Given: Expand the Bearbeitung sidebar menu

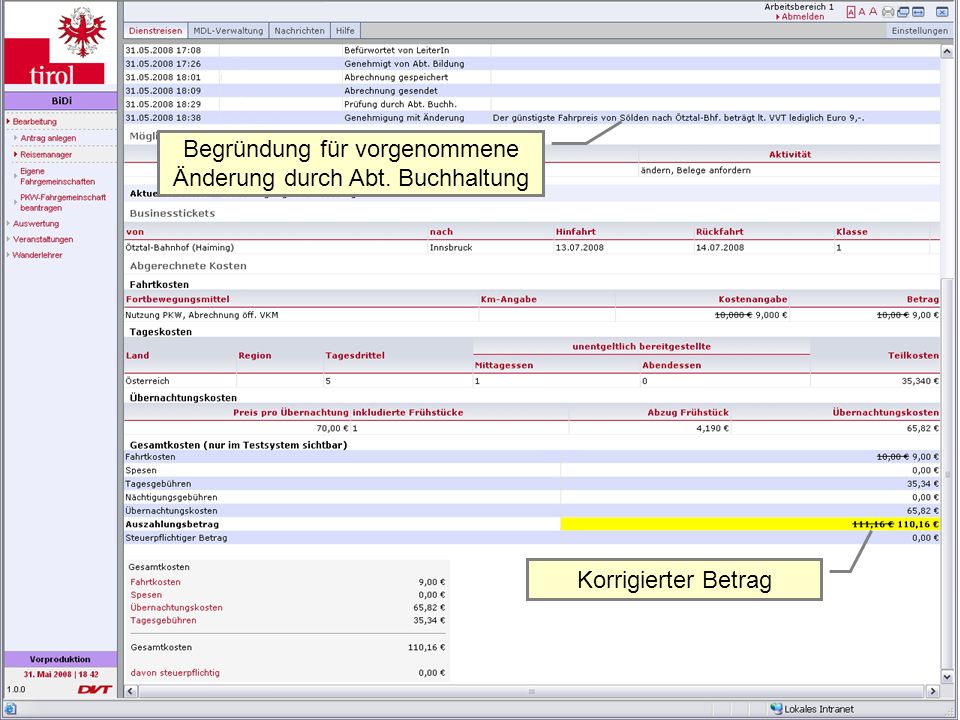Looking at the screenshot, I should tap(34, 121).
